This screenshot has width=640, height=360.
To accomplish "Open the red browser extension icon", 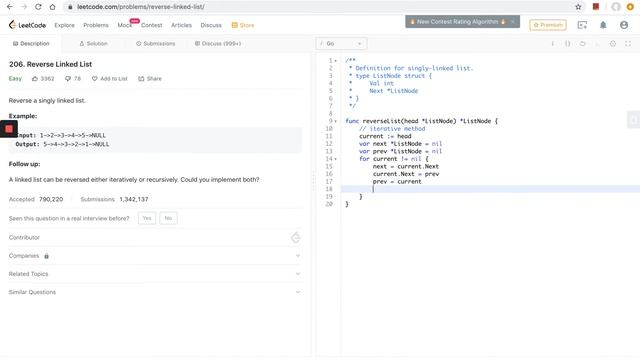I will click(596, 7).
